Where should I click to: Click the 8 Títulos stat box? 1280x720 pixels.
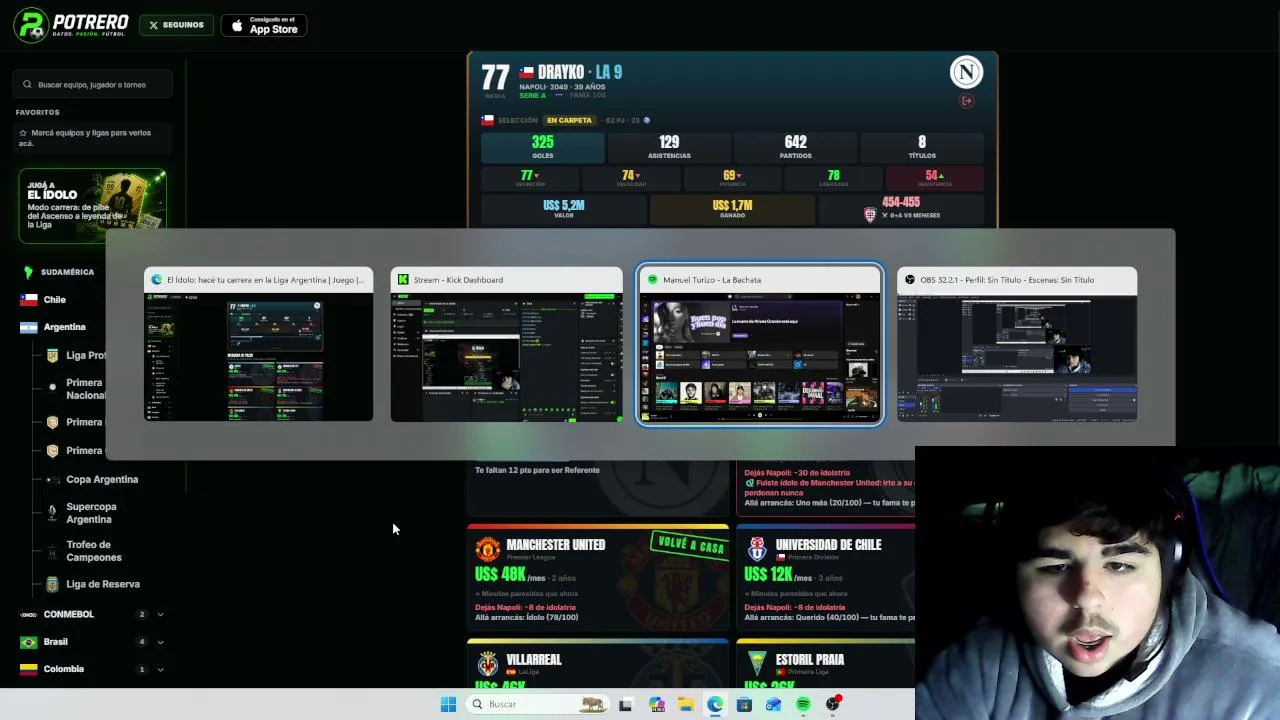922,147
